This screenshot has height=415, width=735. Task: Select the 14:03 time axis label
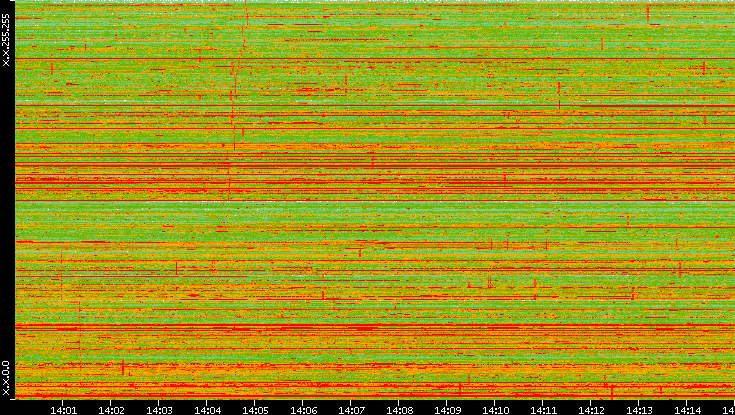tap(158, 410)
